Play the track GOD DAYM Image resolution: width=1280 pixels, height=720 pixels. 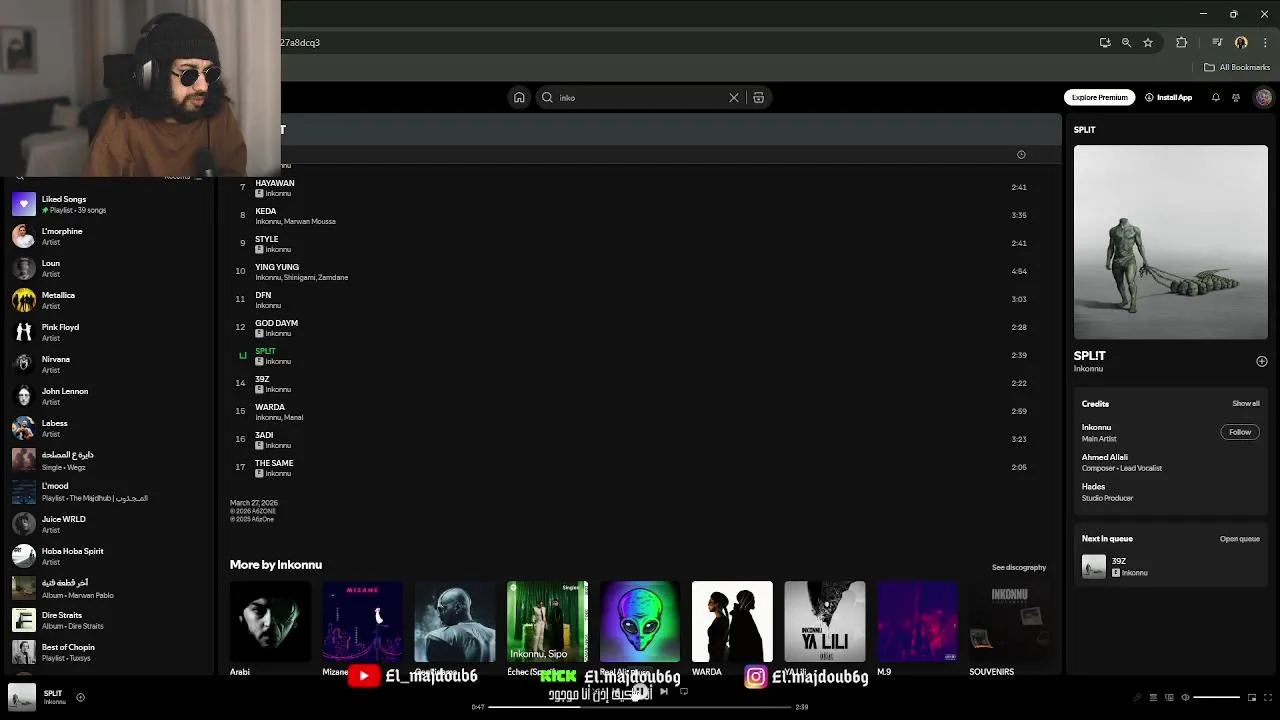pyautogui.click(x=638, y=327)
